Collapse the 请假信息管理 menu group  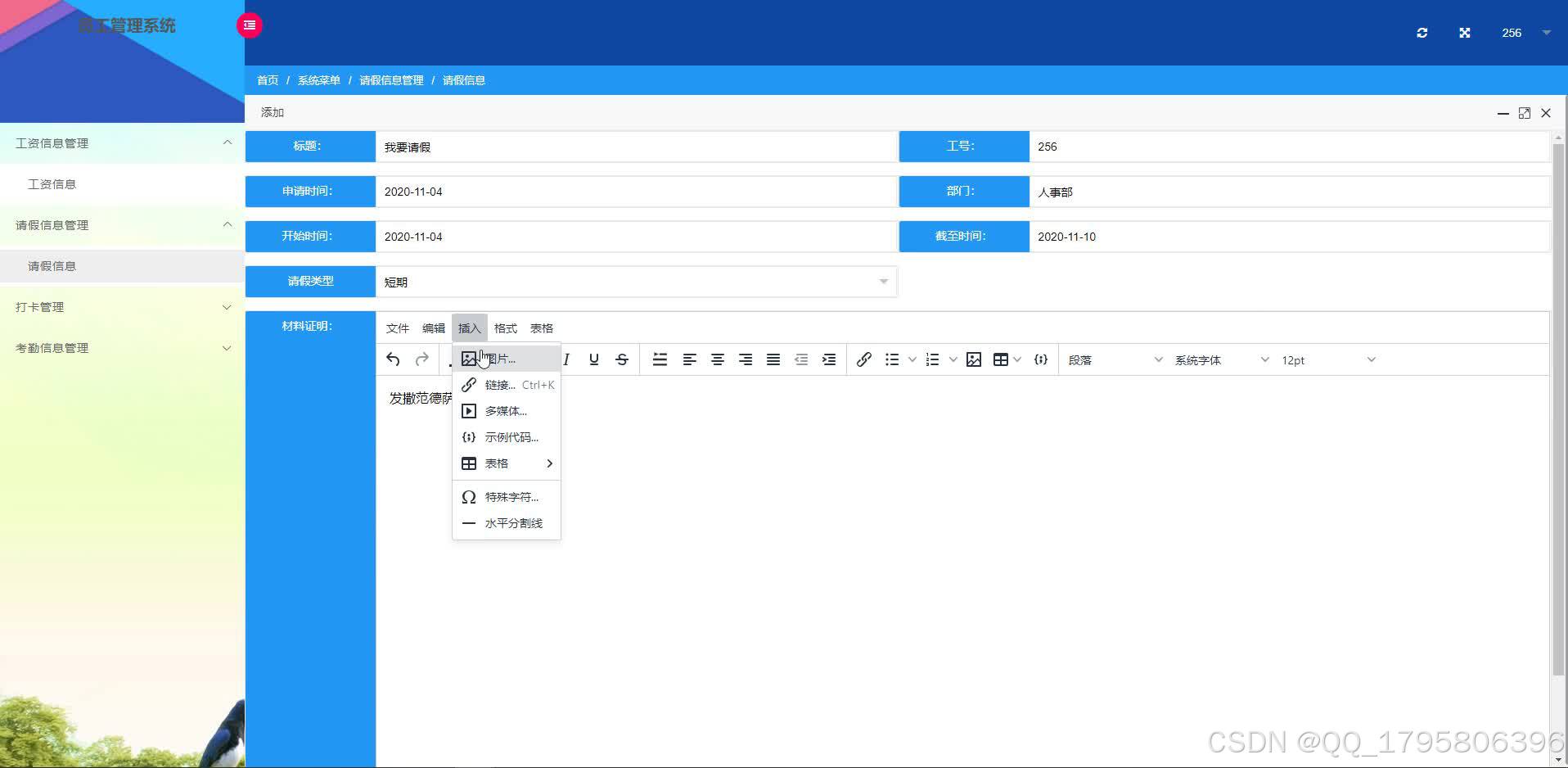point(123,225)
